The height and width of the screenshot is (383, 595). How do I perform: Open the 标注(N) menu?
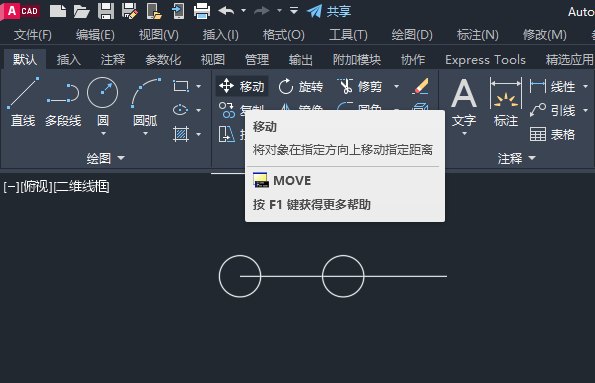pos(477,35)
